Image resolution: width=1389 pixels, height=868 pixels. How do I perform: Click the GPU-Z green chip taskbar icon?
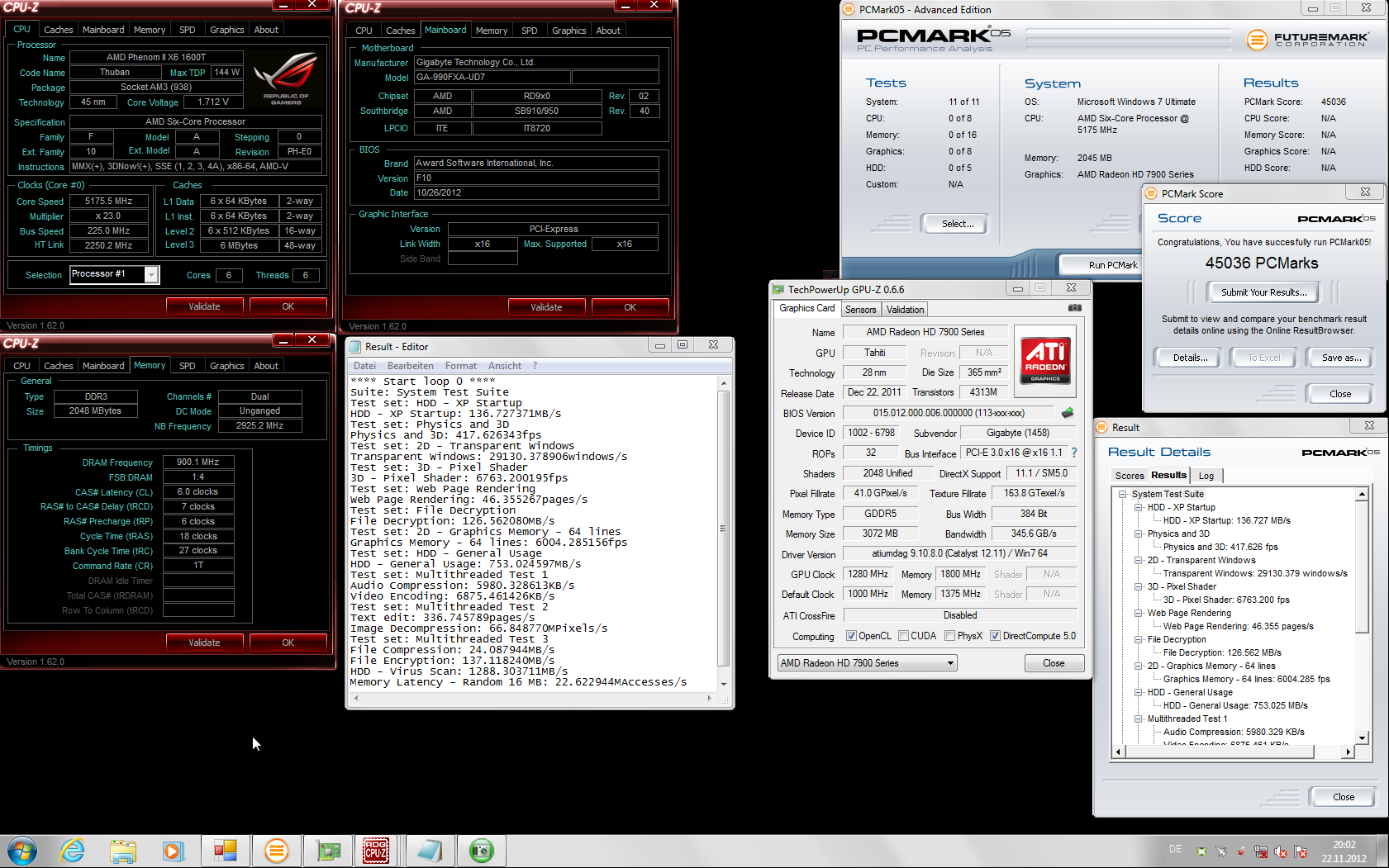(328, 851)
